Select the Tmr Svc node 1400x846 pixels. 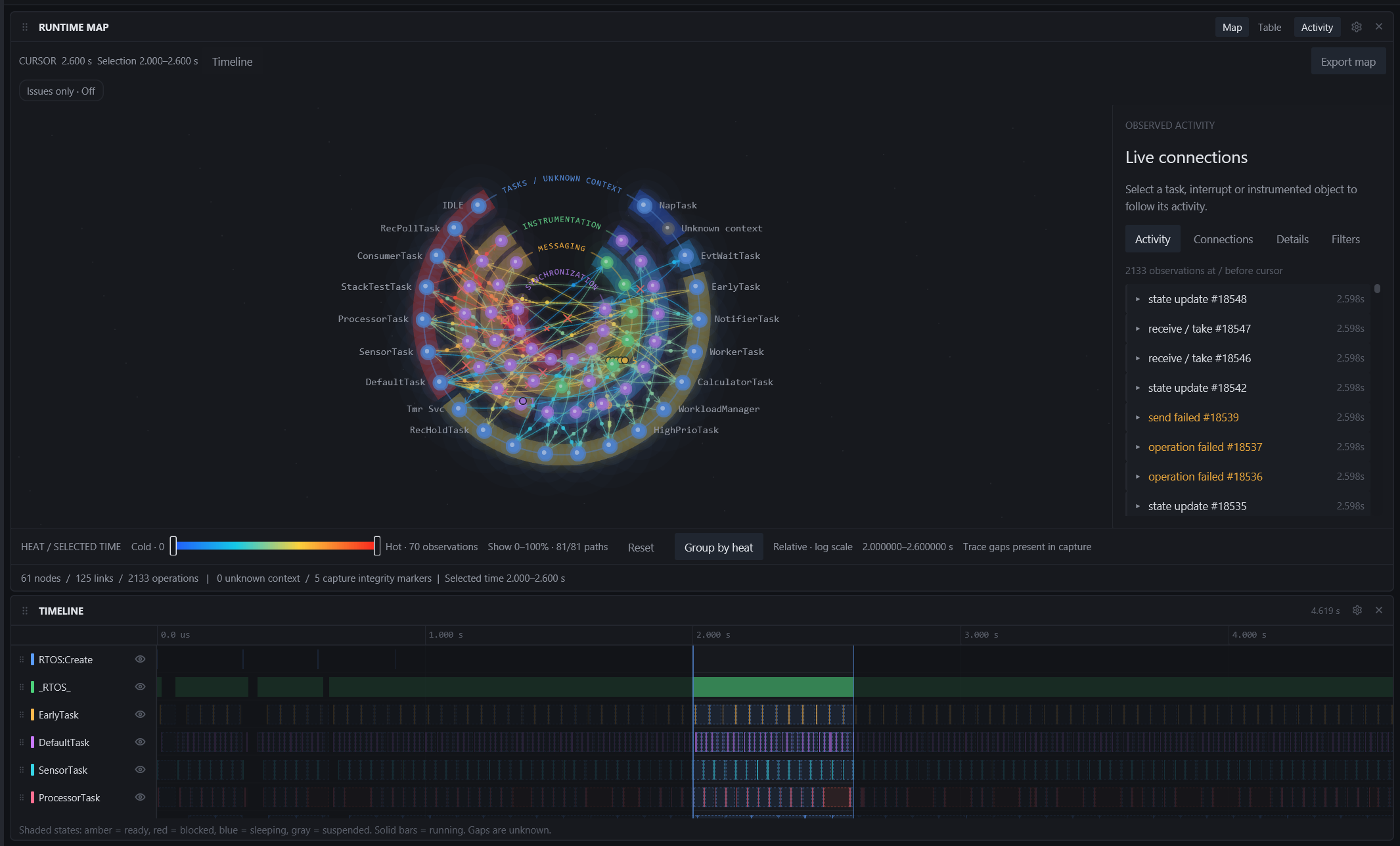459,410
